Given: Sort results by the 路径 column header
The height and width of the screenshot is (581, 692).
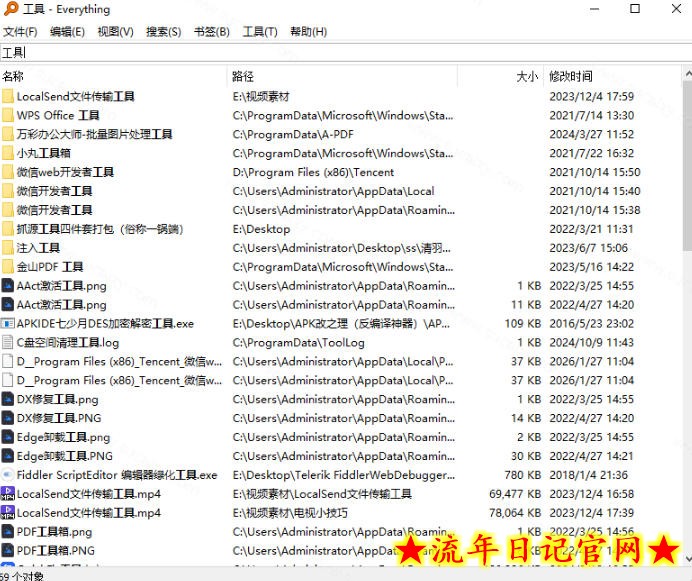Looking at the screenshot, I should click(342, 76).
